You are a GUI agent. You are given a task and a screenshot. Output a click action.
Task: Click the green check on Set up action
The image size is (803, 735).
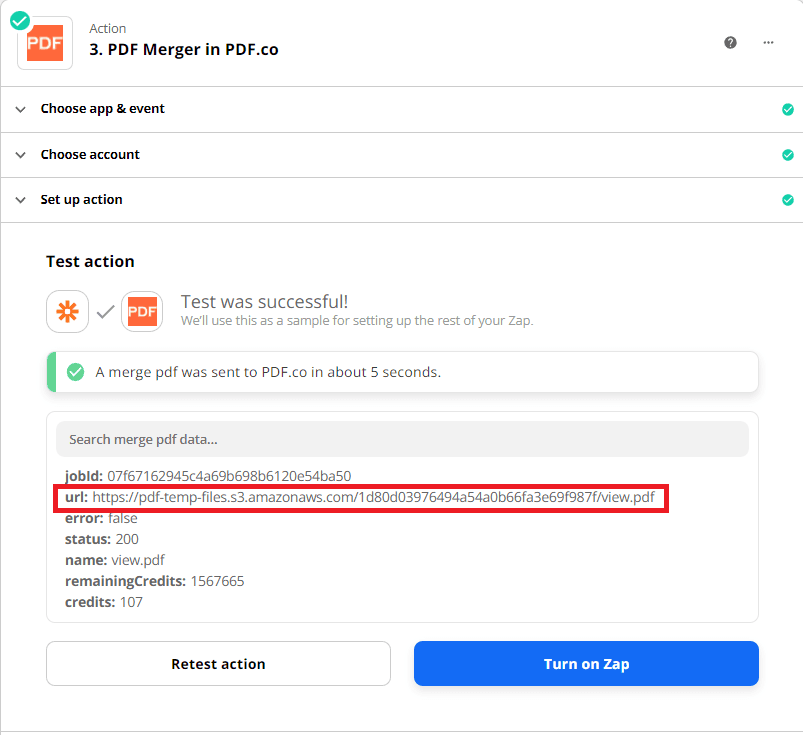(787, 200)
